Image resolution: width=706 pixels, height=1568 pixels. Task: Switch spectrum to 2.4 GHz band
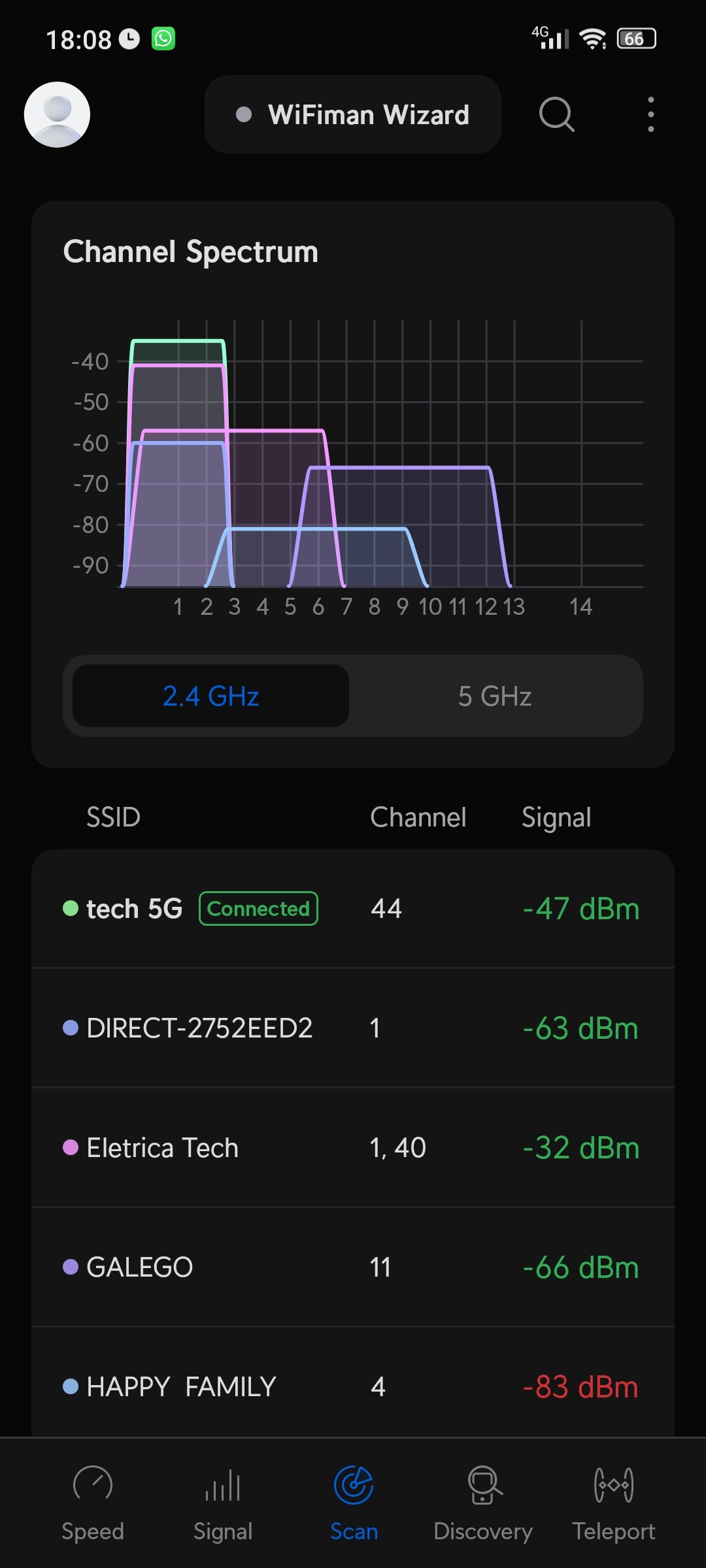click(x=210, y=696)
